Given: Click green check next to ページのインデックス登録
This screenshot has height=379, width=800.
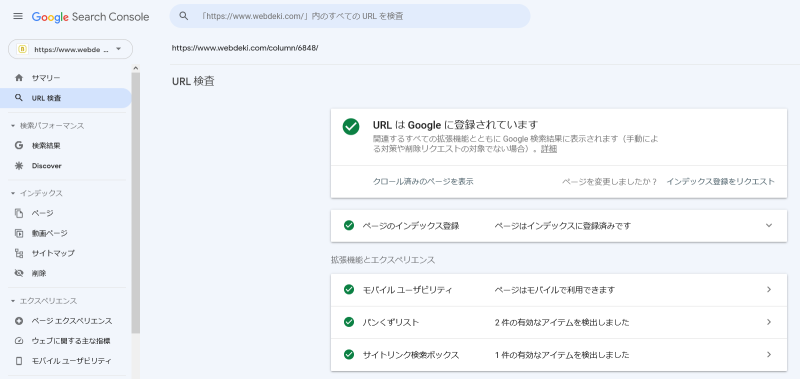Looking at the screenshot, I should (349, 225).
